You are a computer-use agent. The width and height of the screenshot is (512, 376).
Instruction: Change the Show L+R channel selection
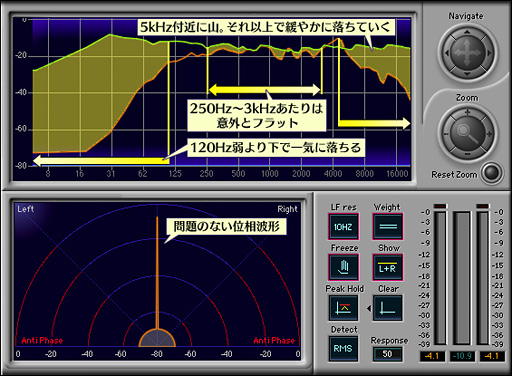[388, 267]
